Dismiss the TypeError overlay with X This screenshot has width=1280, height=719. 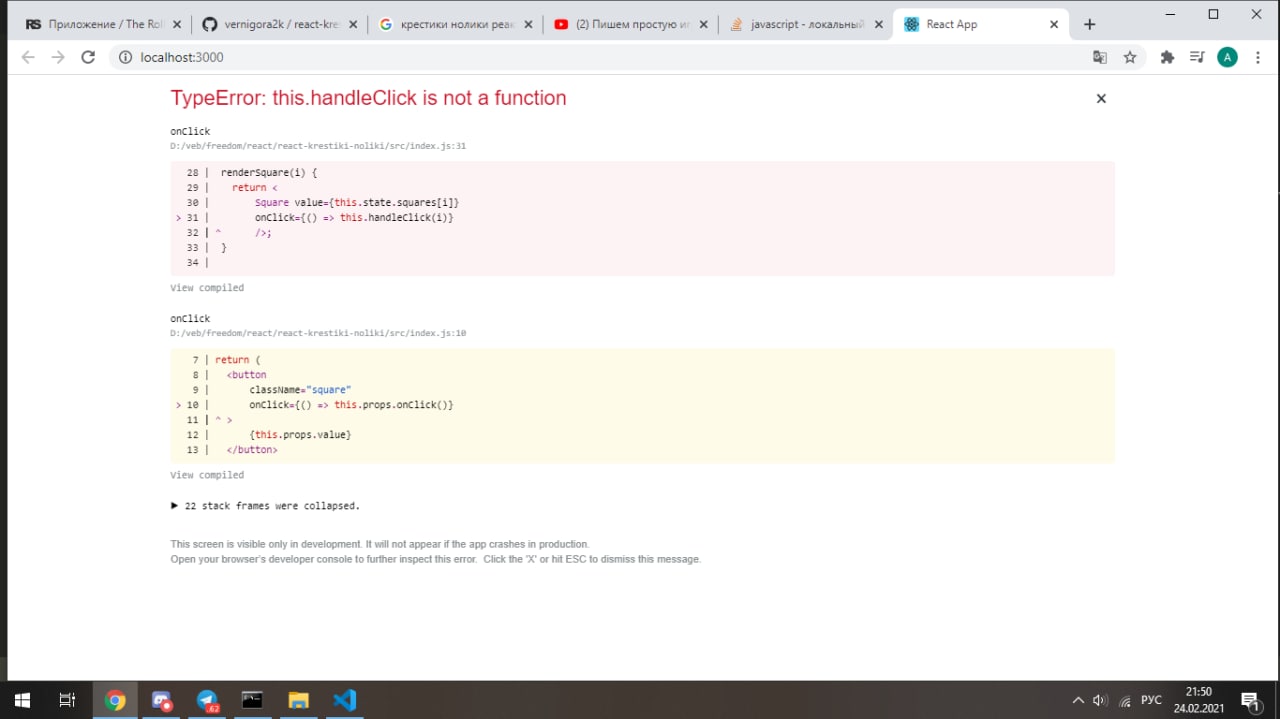pyautogui.click(x=1101, y=98)
